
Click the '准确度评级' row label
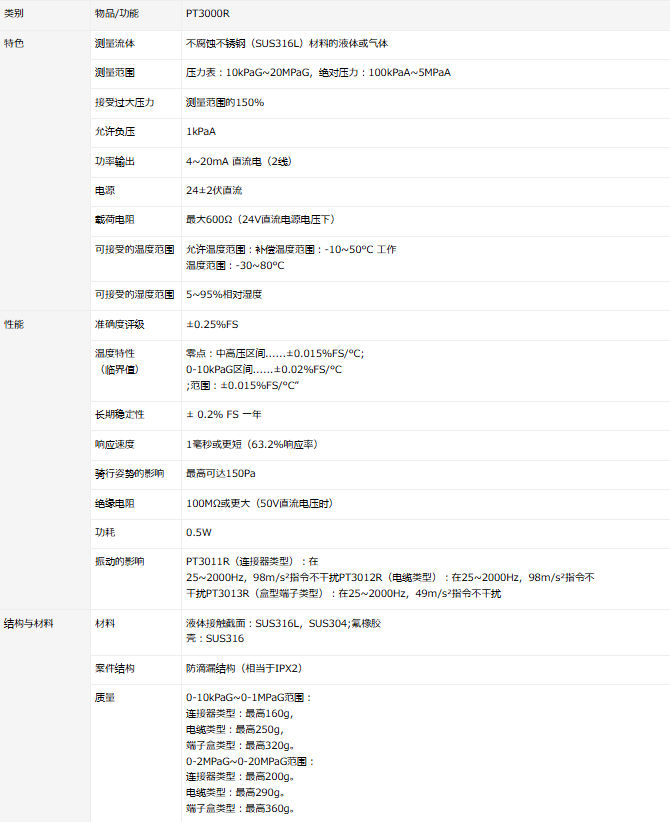pyautogui.click(x=120, y=325)
